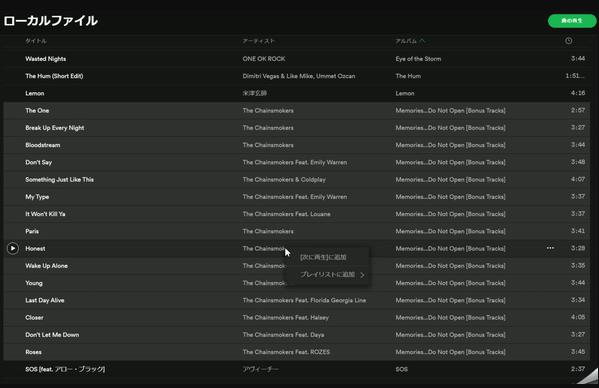
Task: Choose '次に再生に追加' from the context menu
Action: click(323, 257)
